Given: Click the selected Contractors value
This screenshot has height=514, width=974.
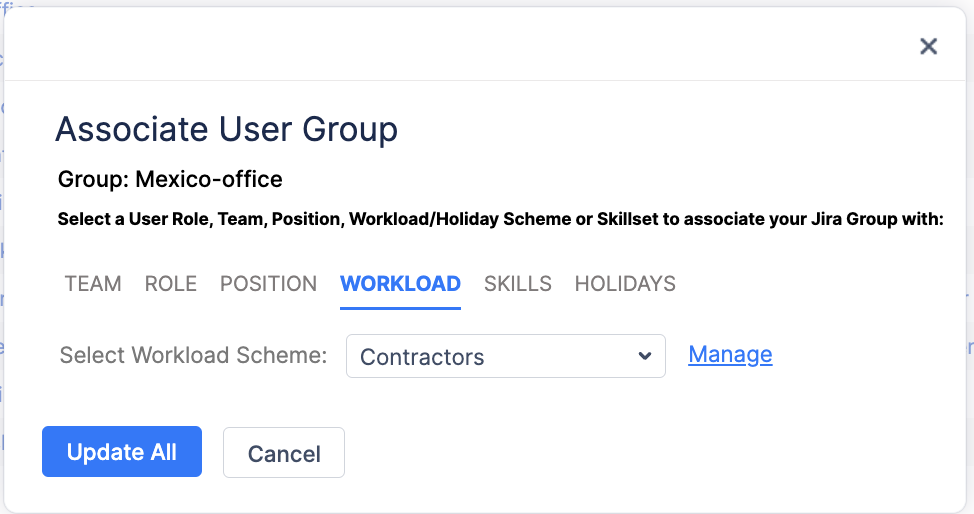Looking at the screenshot, I should pyautogui.click(x=422, y=357).
